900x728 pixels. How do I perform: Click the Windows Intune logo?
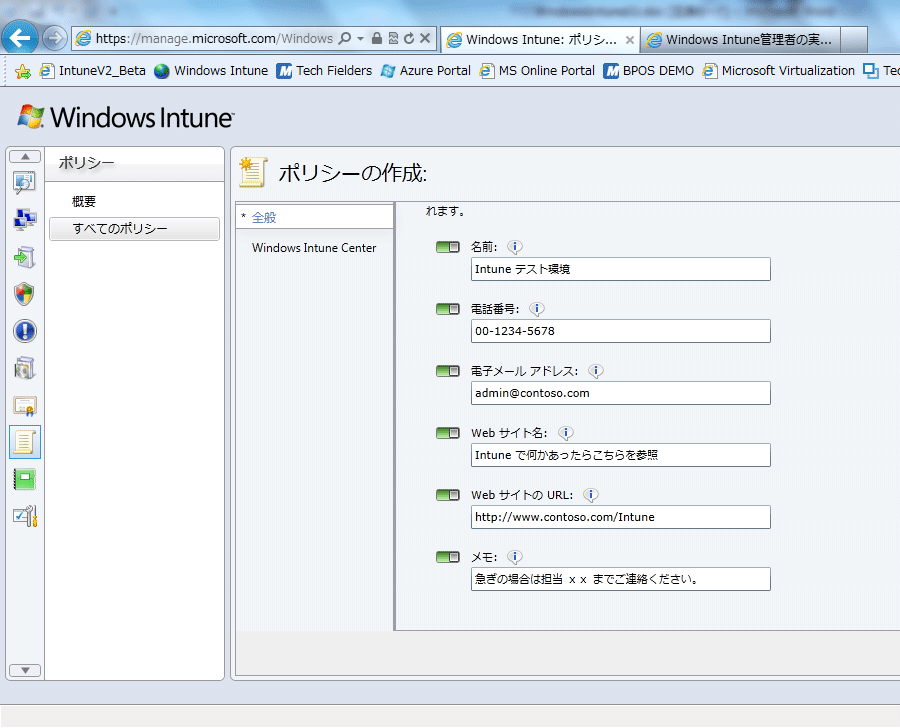pyautogui.click(x=126, y=117)
